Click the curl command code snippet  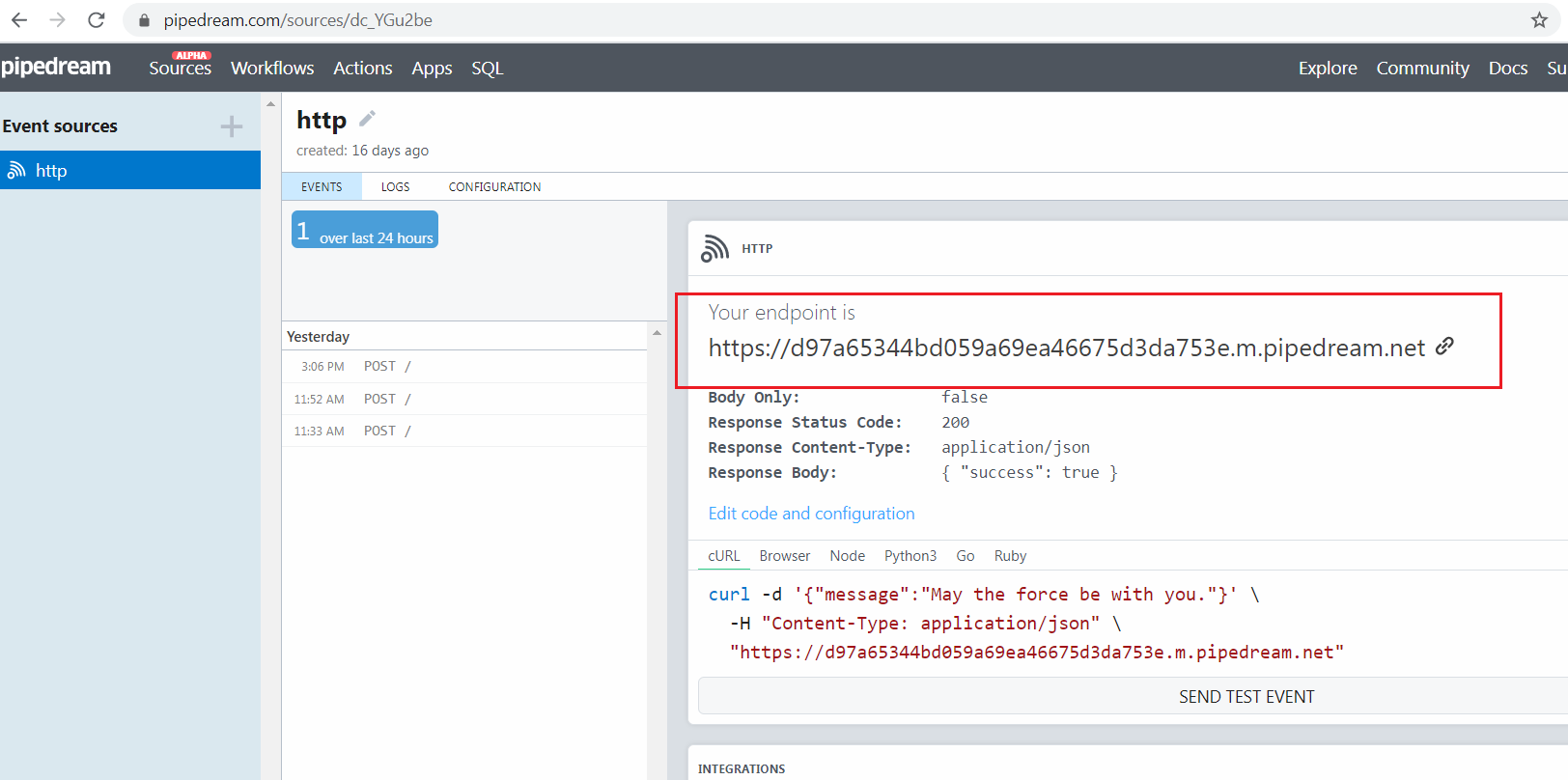[x=1025, y=624]
